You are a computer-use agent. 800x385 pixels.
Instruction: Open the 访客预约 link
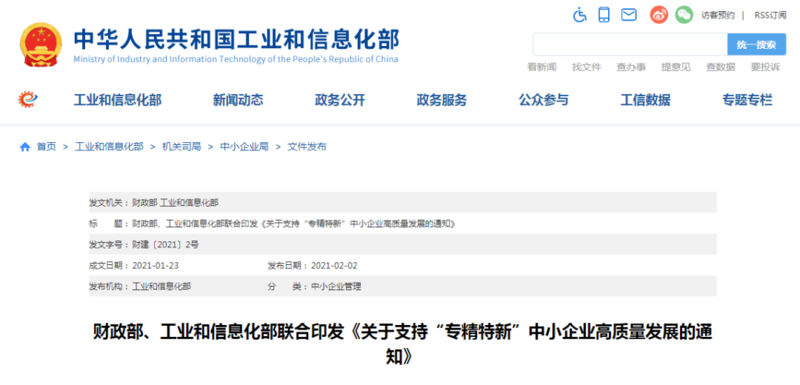pos(718,15)
